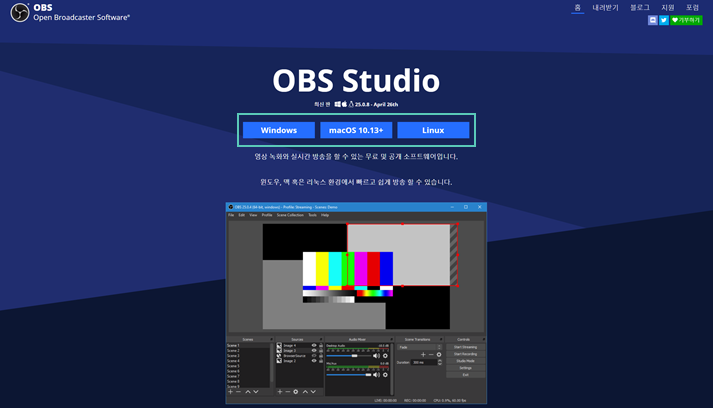Screen dimensions: 713x408
Task: Click the Duration stepper arrows
Action: coord(440,363)
